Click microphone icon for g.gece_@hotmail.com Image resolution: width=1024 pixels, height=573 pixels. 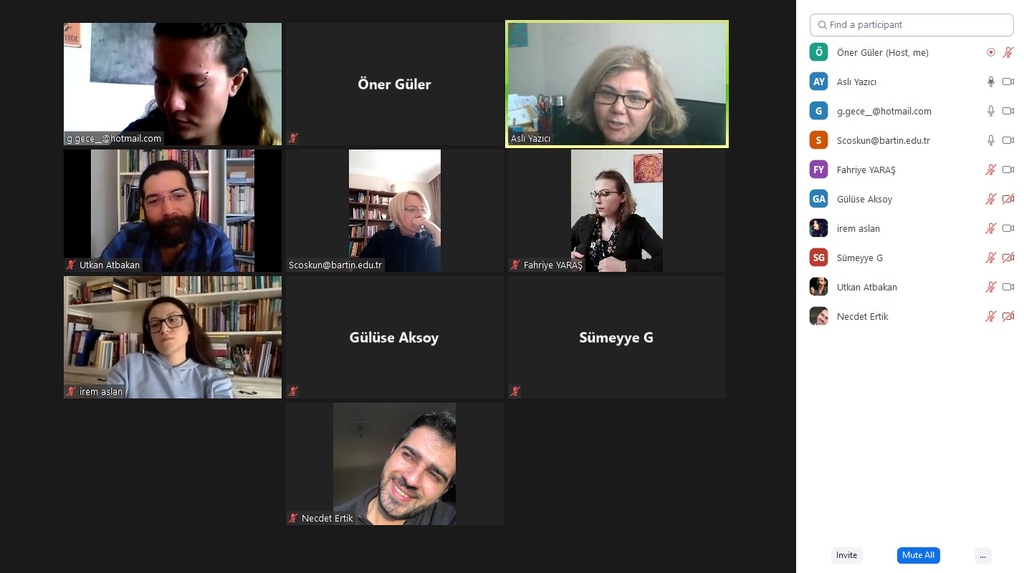991,111
